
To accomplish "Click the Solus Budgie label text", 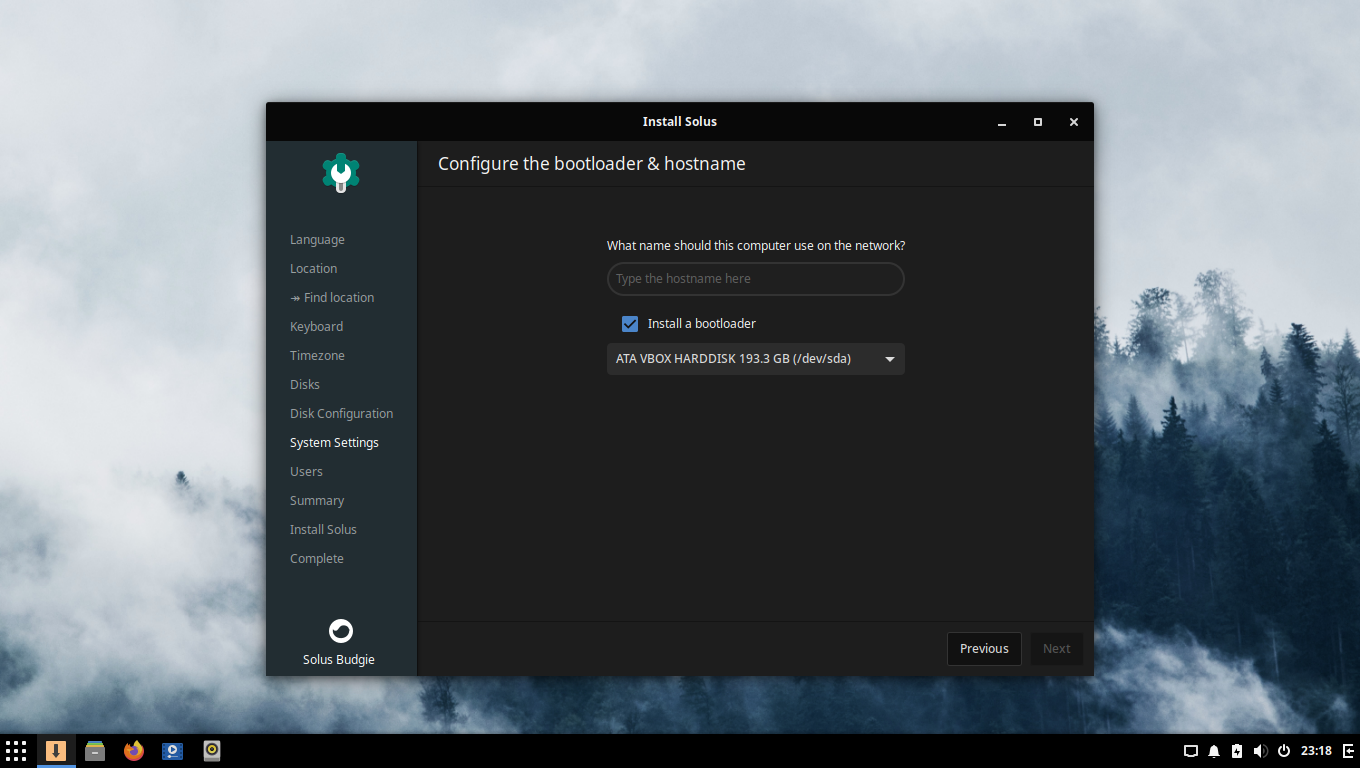I will coord(339,660).
